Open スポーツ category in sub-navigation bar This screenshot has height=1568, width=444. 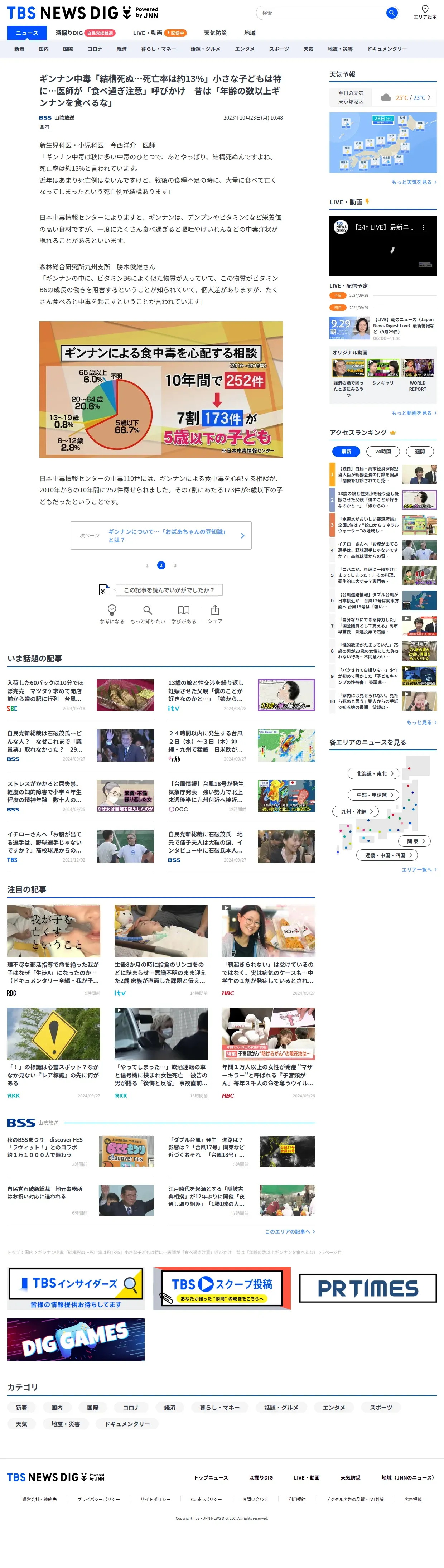(279, 49)
